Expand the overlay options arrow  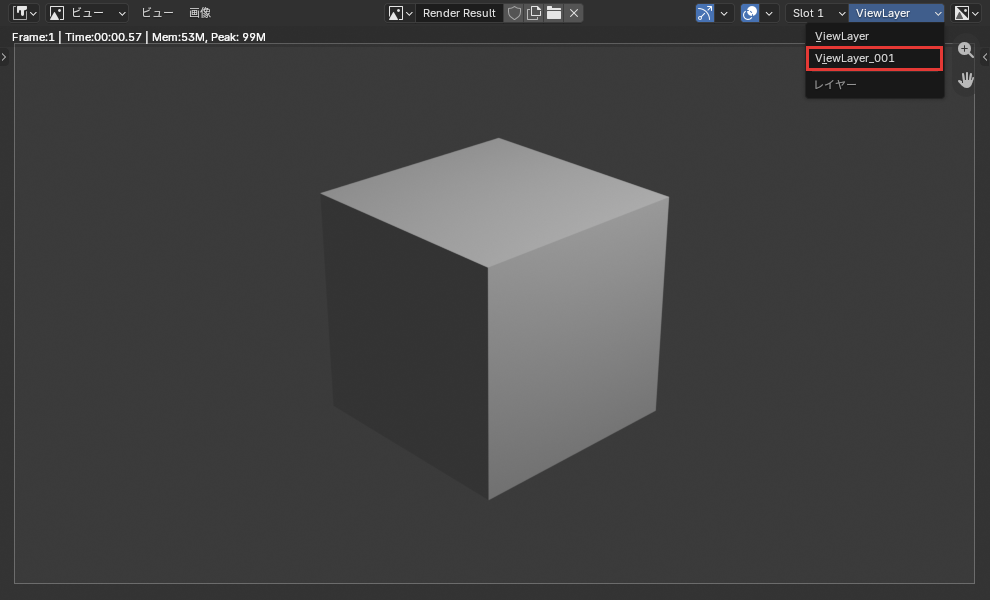(769, 13)
